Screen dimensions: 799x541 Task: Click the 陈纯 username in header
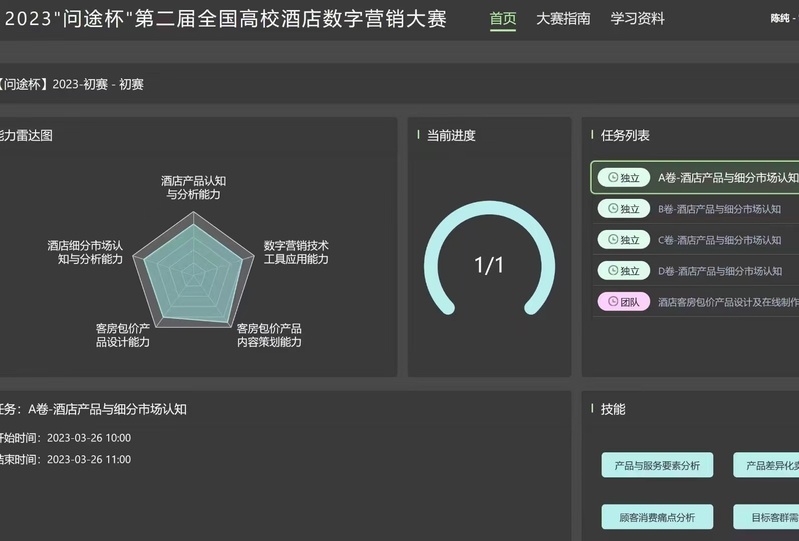coord(780,19)
